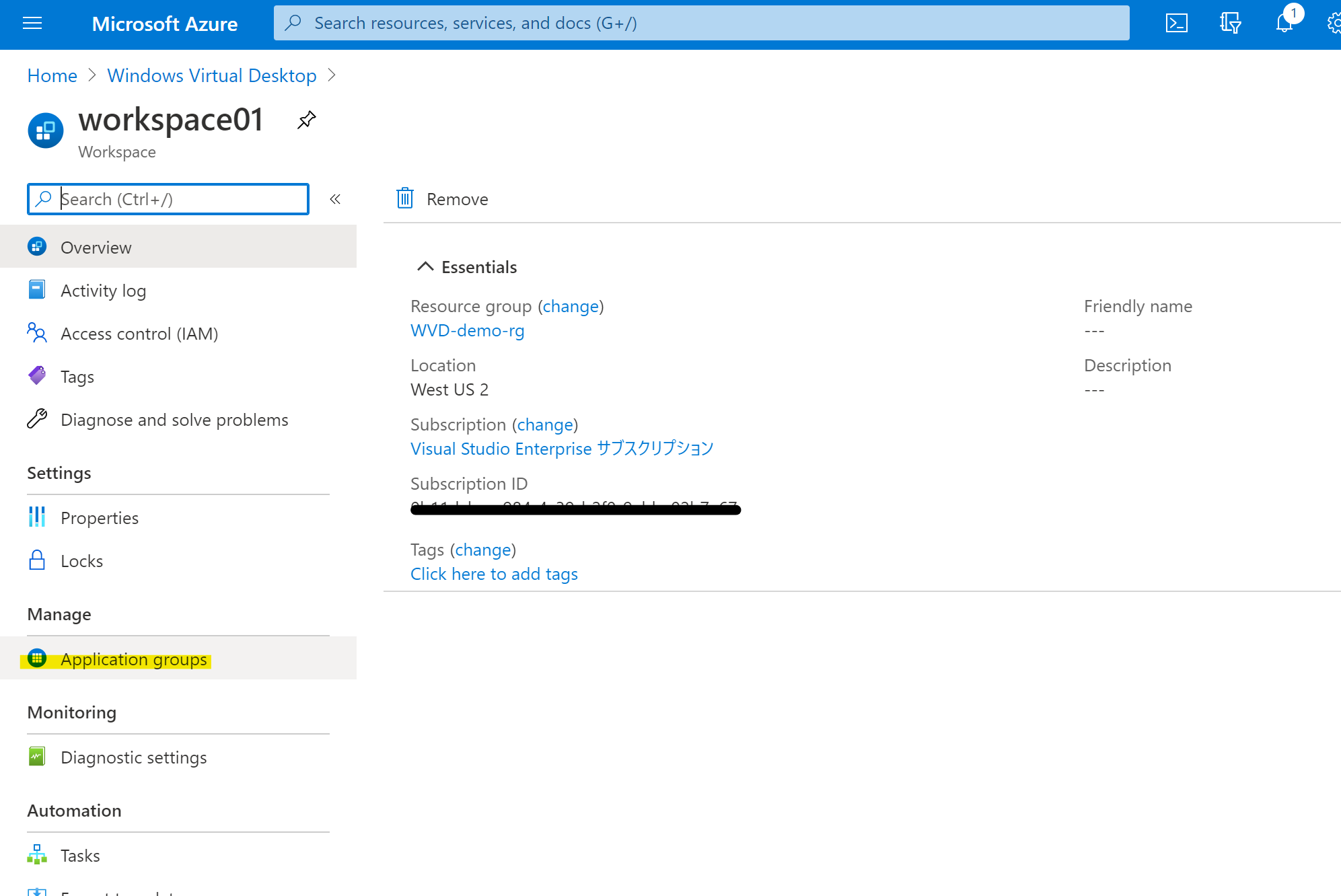The width and height of the screenshot is (1341, 896).
Task: Open the portal hamburger menu
Action: [32, 23]
